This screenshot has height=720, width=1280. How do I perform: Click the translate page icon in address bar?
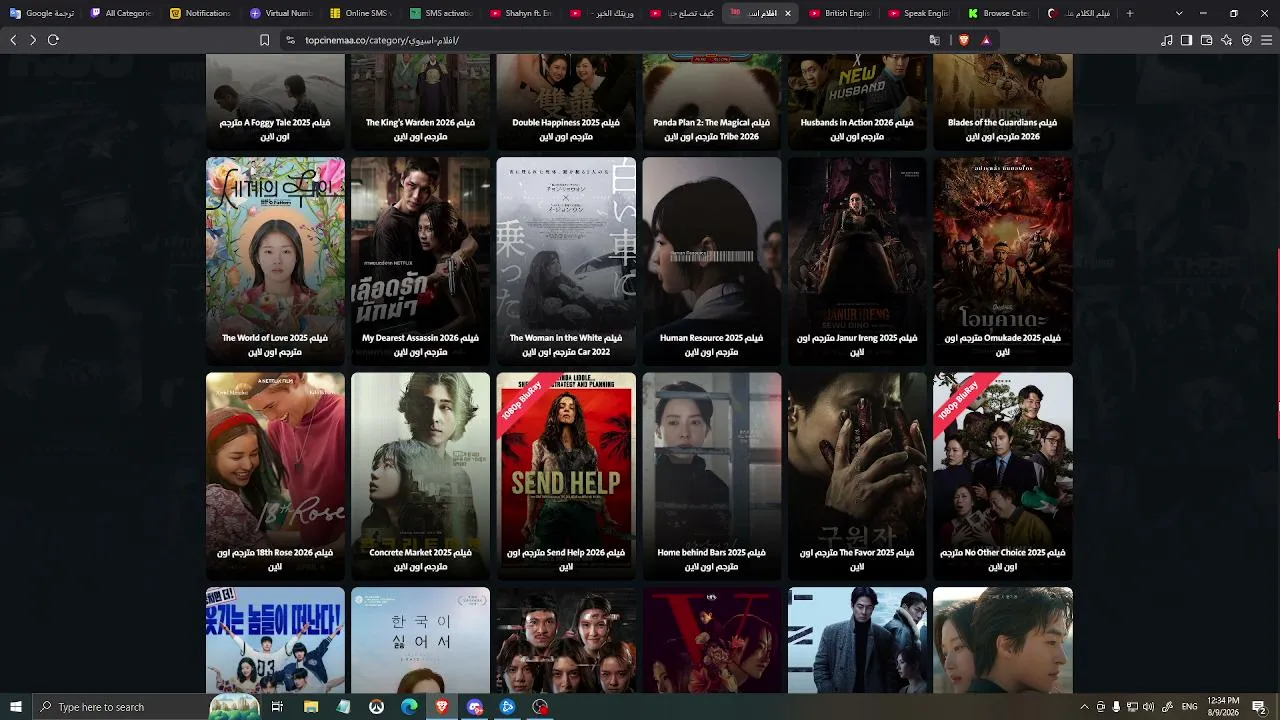(935, 40)
